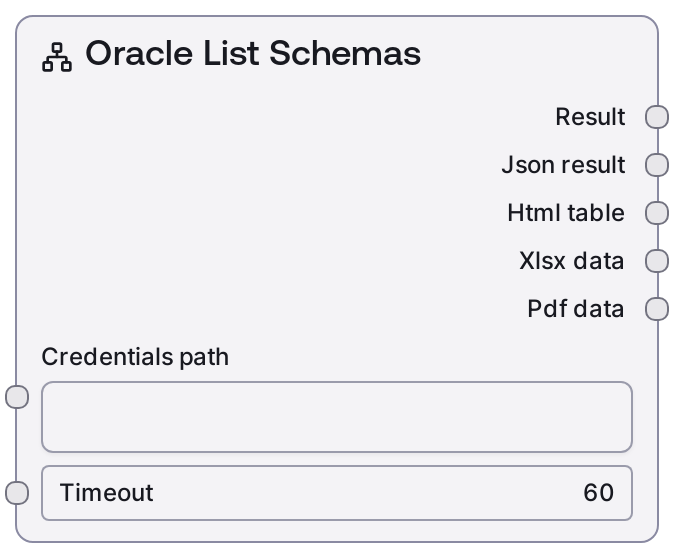Select the Oracle List Schemas node title
Viewport: 674px width, 558px height.
252,54
